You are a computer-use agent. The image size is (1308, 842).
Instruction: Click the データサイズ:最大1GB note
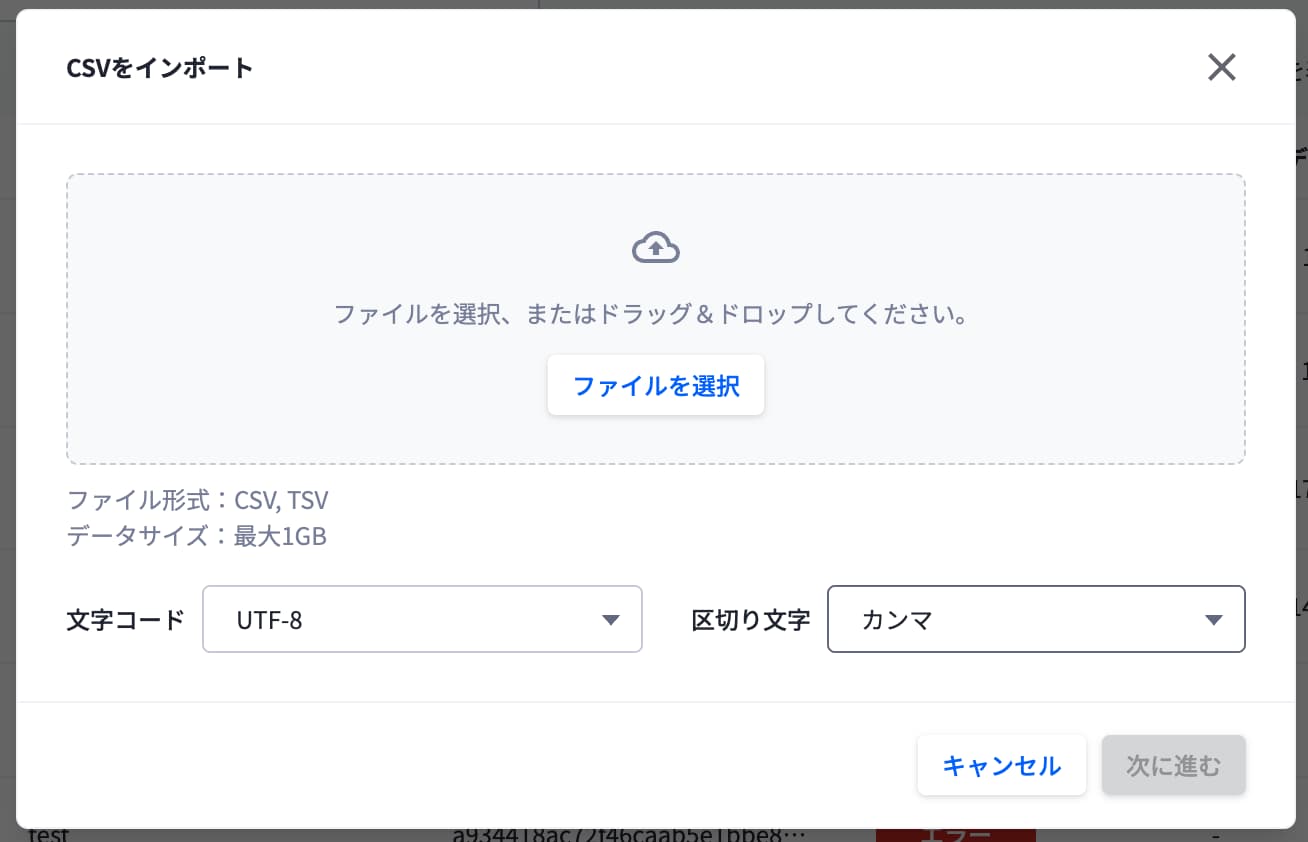[196, 536]
